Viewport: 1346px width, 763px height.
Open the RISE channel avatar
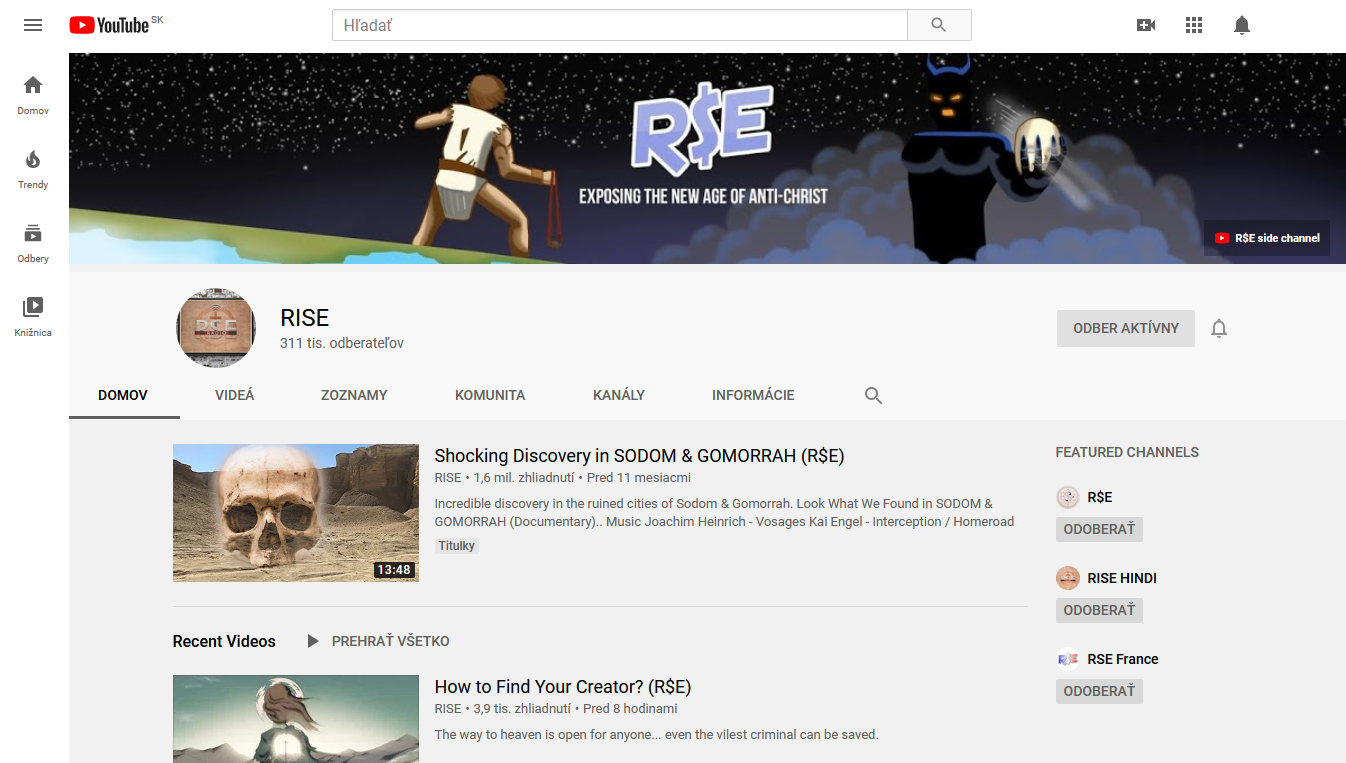(216, 328)
